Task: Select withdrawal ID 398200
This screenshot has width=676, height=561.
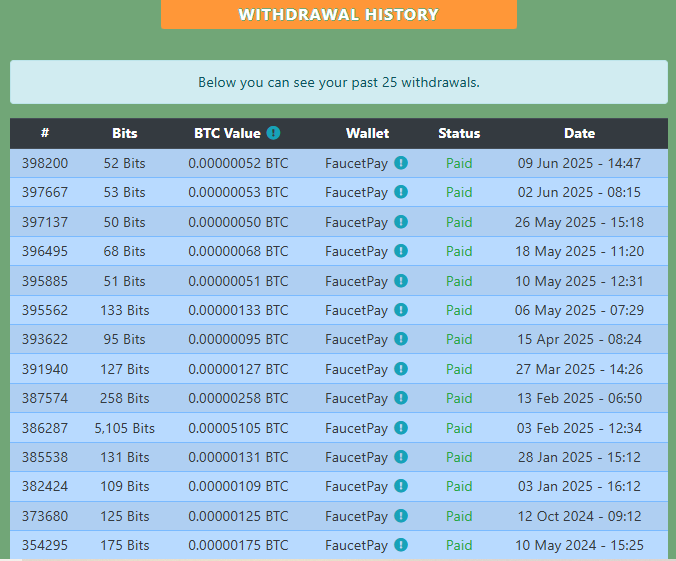Action: click(x=45, y=163)
